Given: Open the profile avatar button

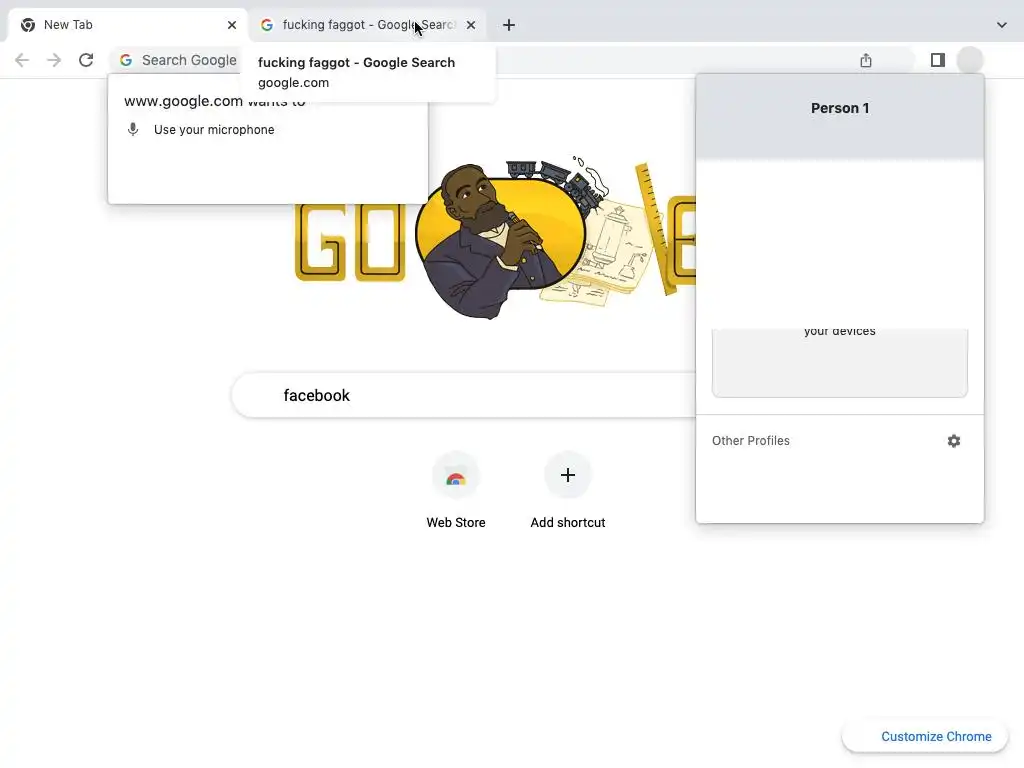Looking at the screenshot, I should click(970, 60).
